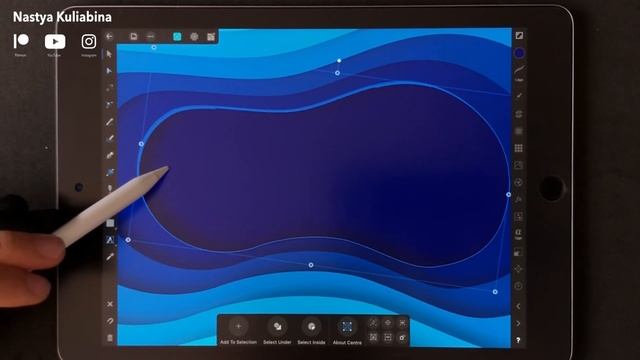Go back with the top-left arrow
This screenshot has width=640, height=360.
click(x=109, y=36)
